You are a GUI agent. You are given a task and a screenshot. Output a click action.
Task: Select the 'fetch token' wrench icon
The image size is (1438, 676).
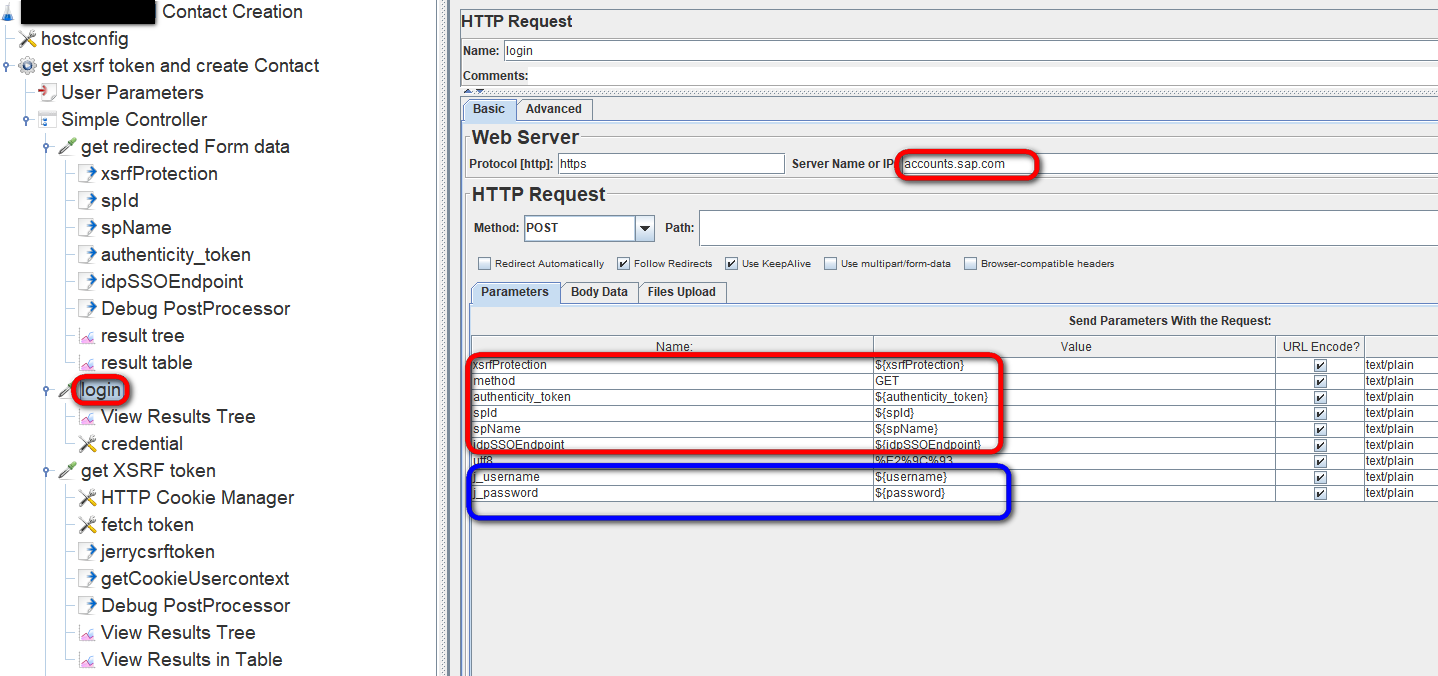coord(87,525)
